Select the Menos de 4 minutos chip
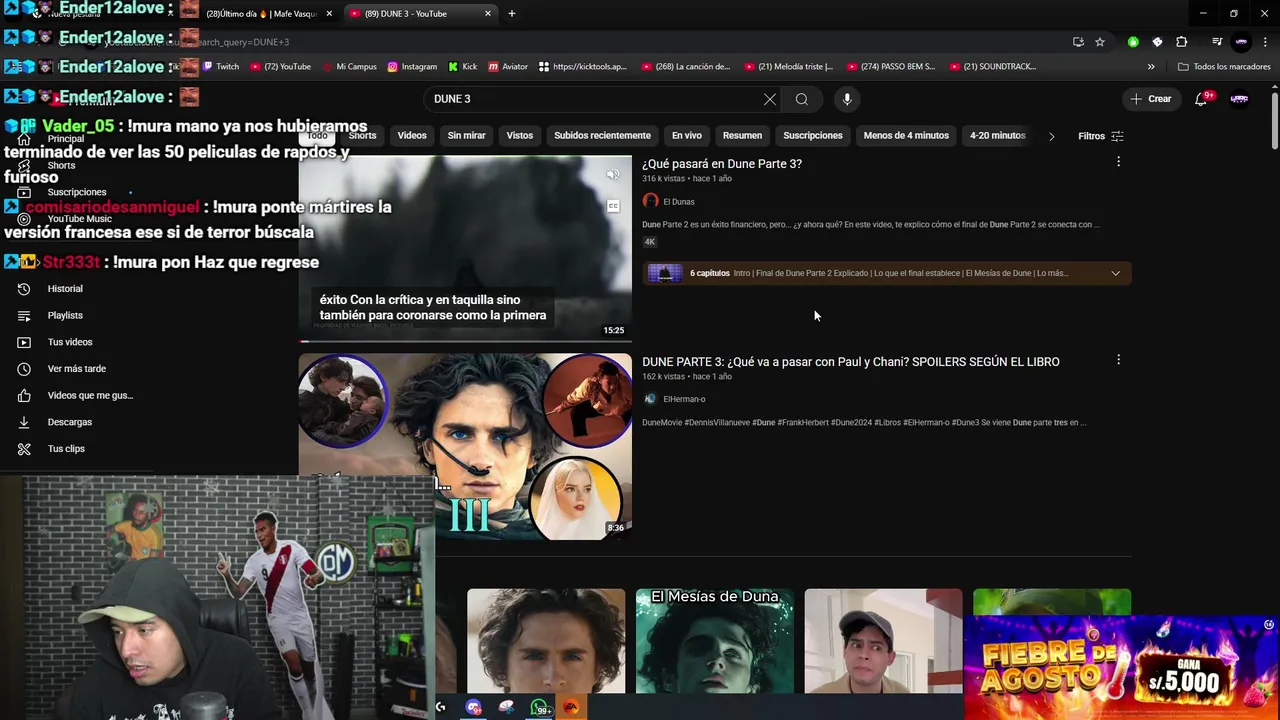Viewport: 1280px width, 720px height. point(906,136)
